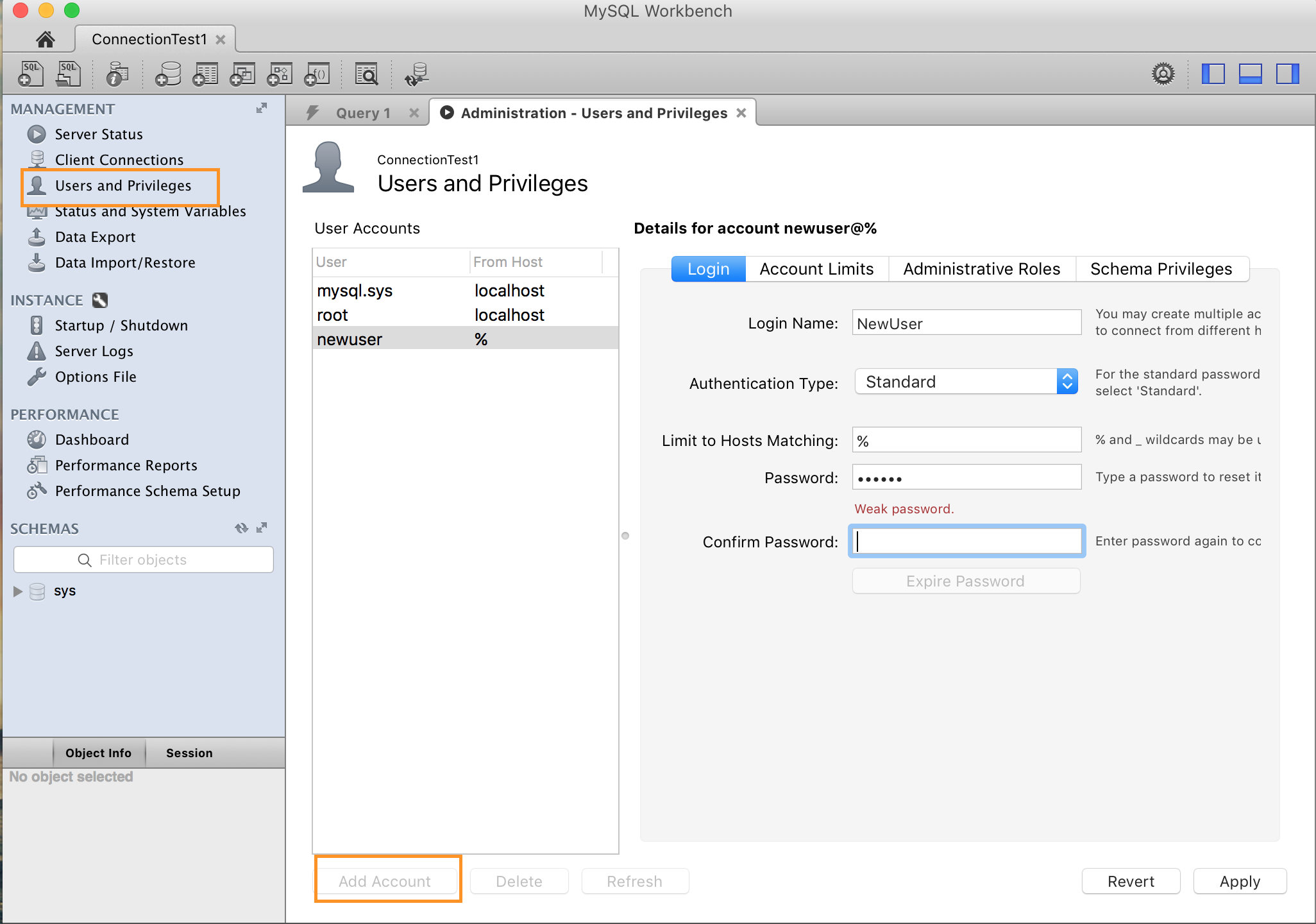Switch to Query 1 tab
The width and height of the screenshot is (1316, 924).
(x=363, y=114)
